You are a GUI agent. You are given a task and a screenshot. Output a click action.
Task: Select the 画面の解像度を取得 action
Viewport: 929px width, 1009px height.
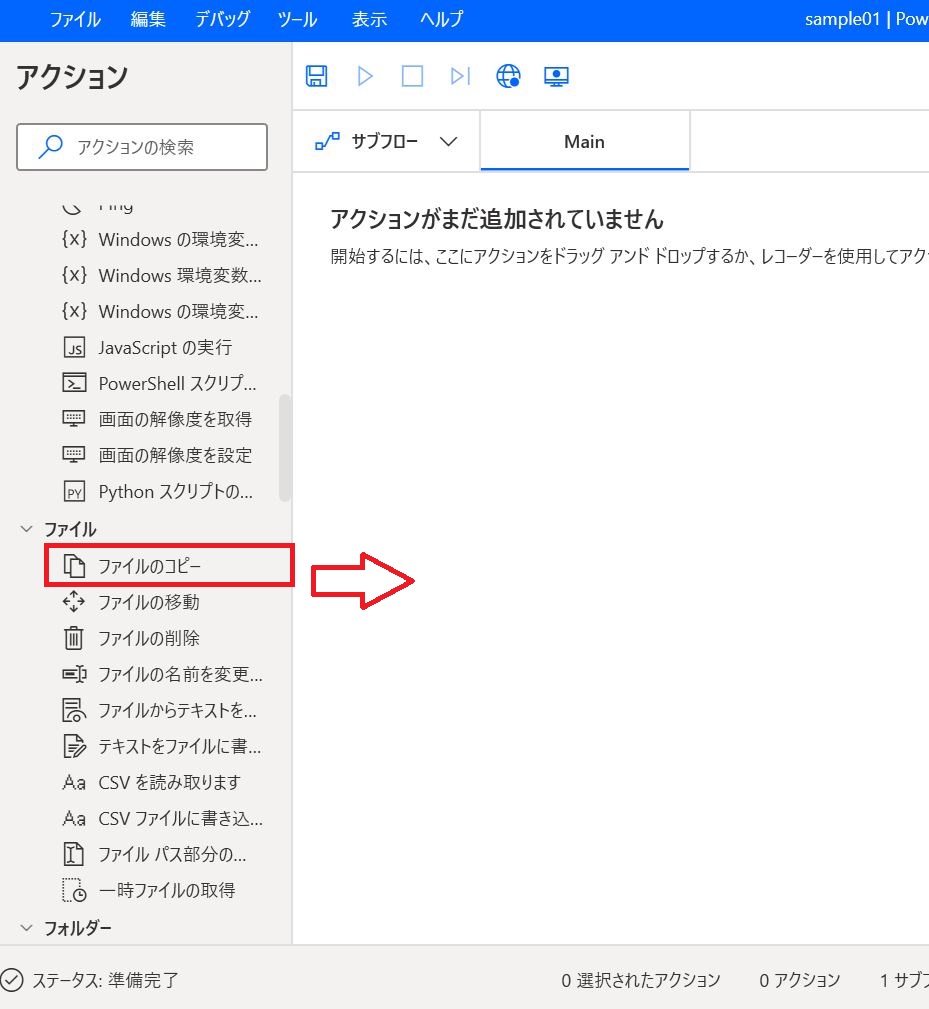point(174,419)
